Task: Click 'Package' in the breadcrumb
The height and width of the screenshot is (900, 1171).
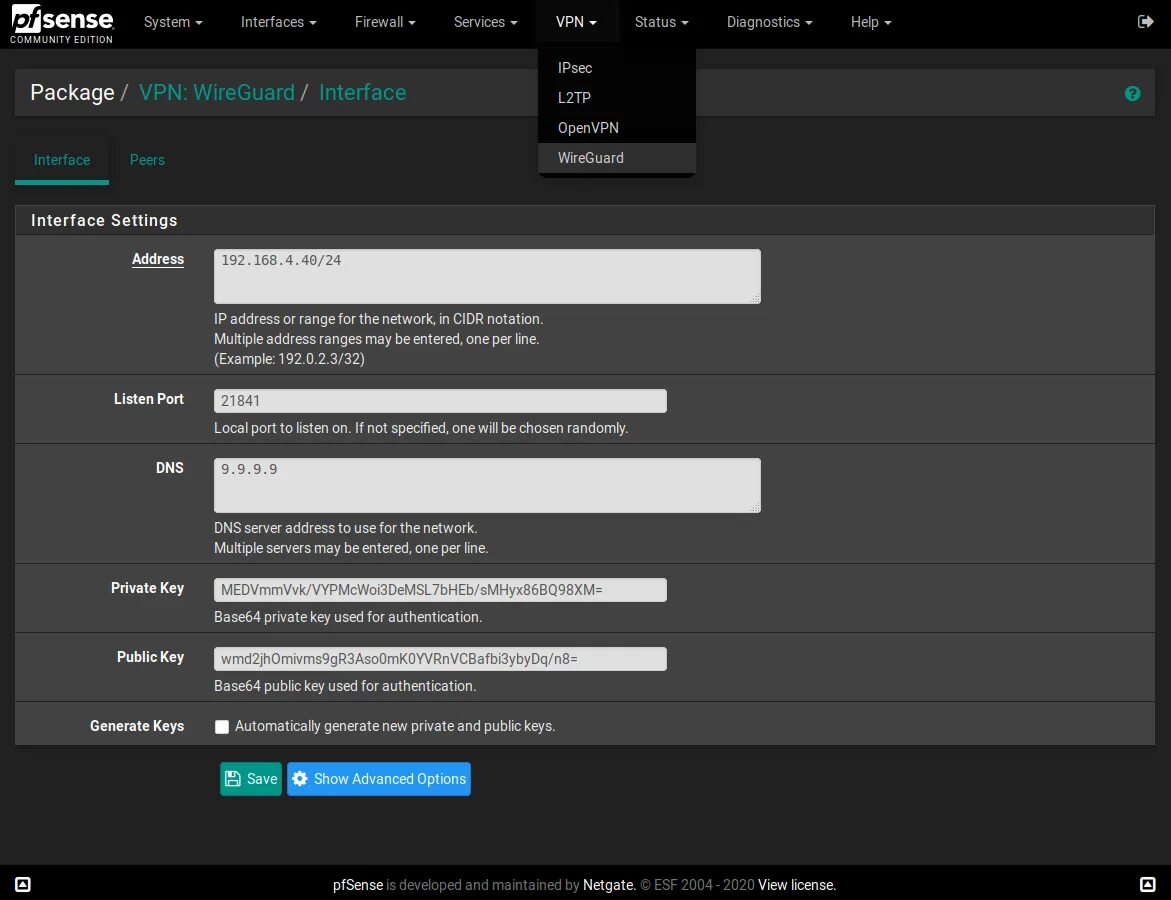Action: 72,93
